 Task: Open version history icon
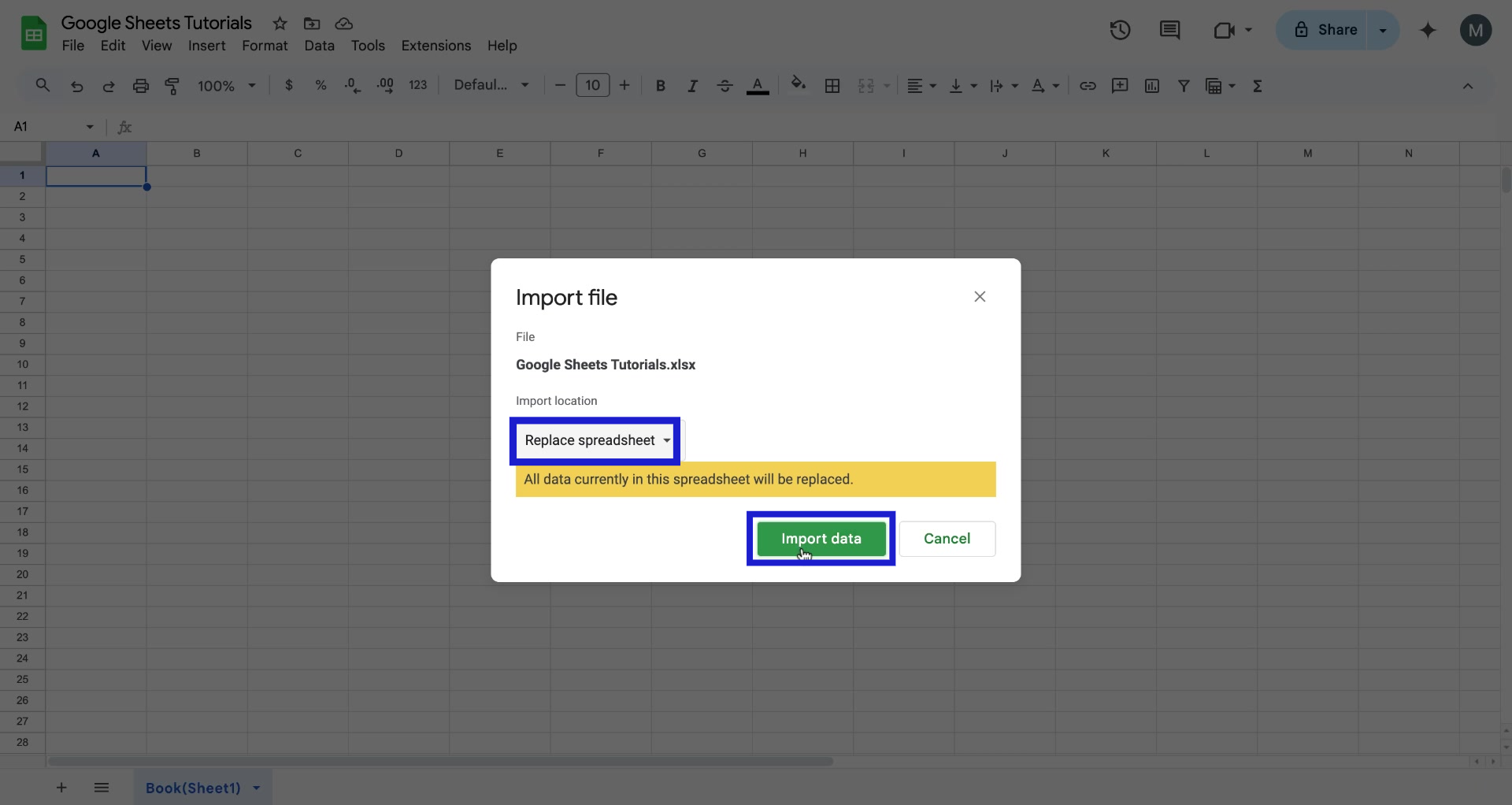click(x=1120, y=30)
